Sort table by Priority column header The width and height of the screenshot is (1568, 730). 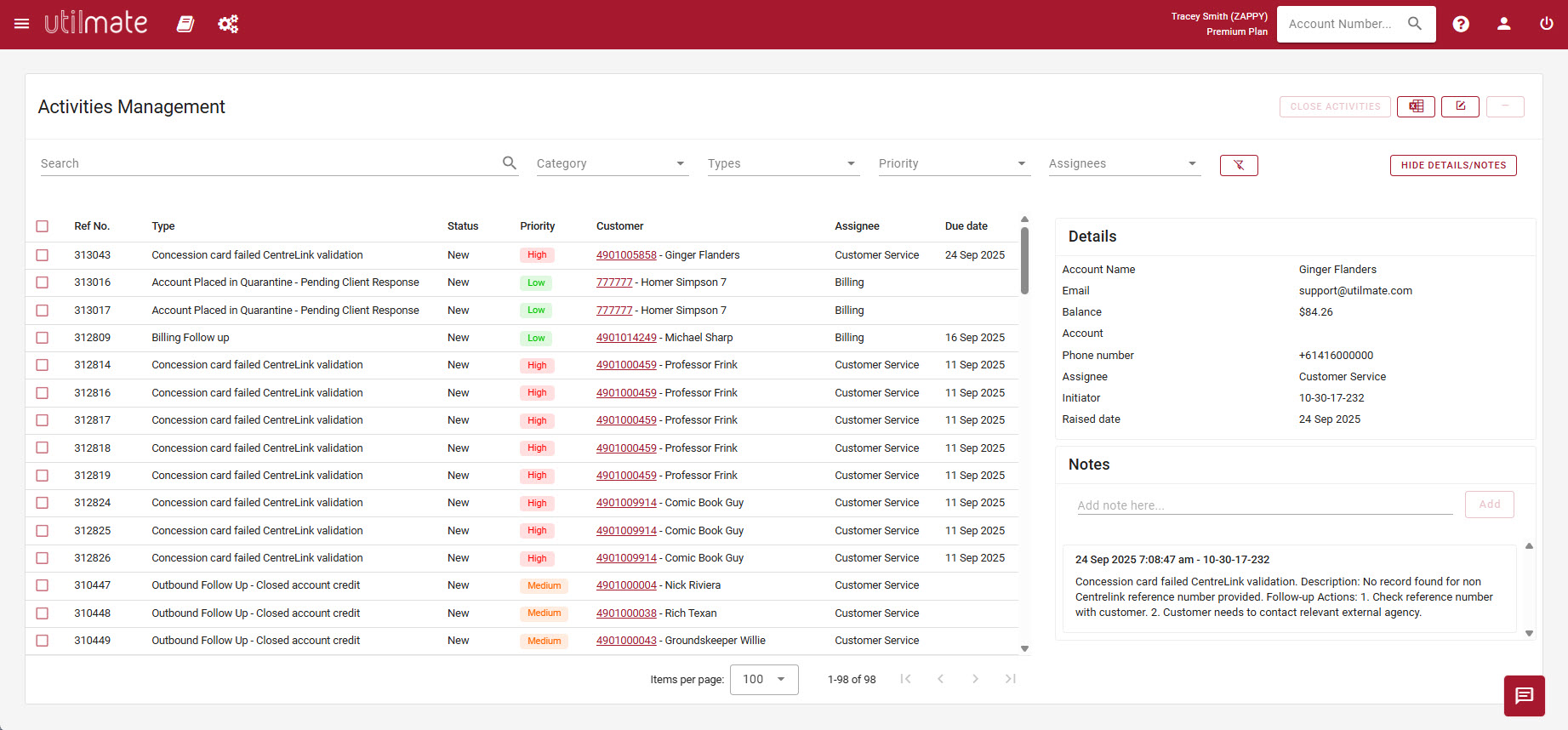[537, 226]
